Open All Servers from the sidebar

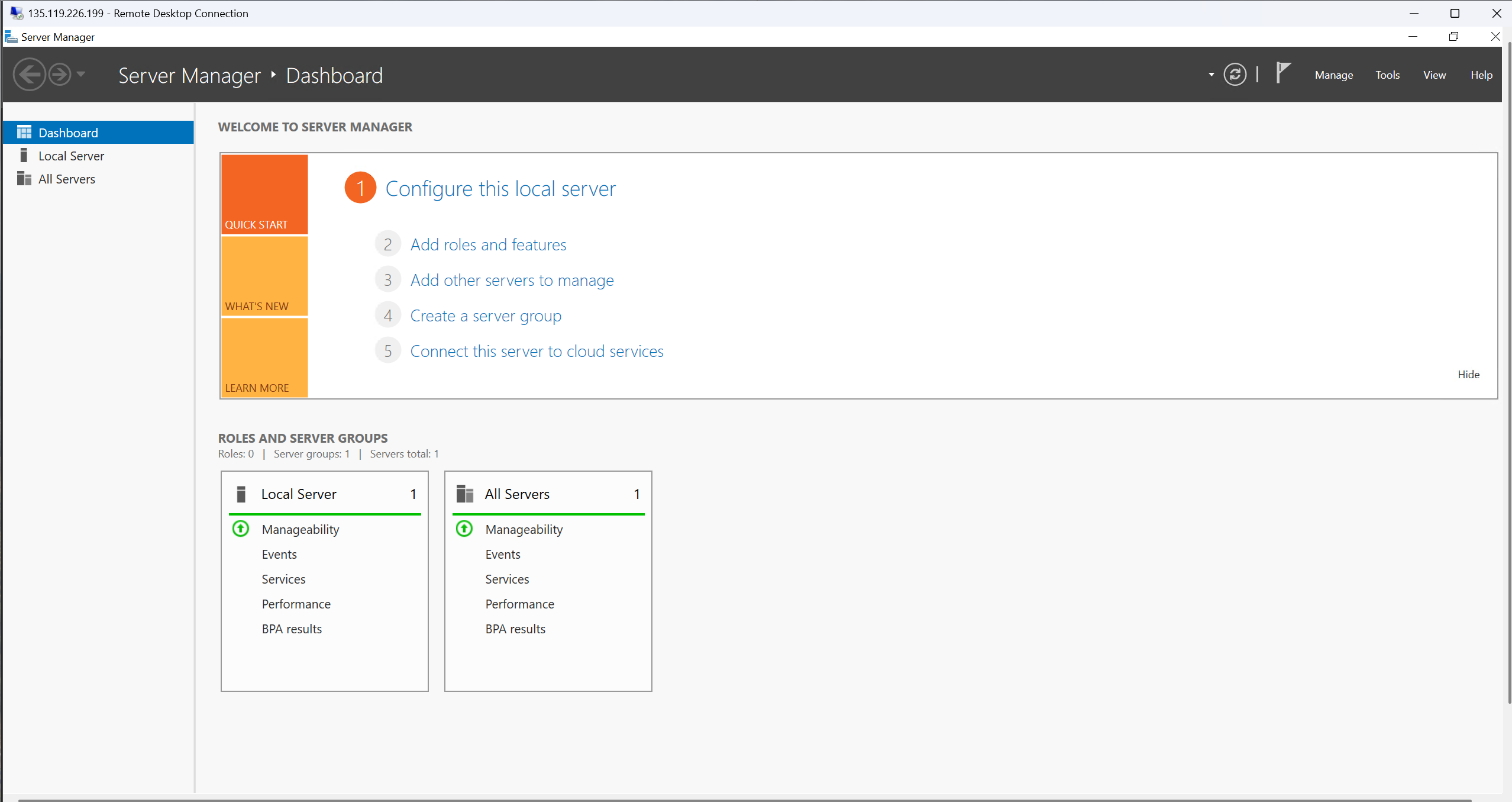tap(66, 178)
